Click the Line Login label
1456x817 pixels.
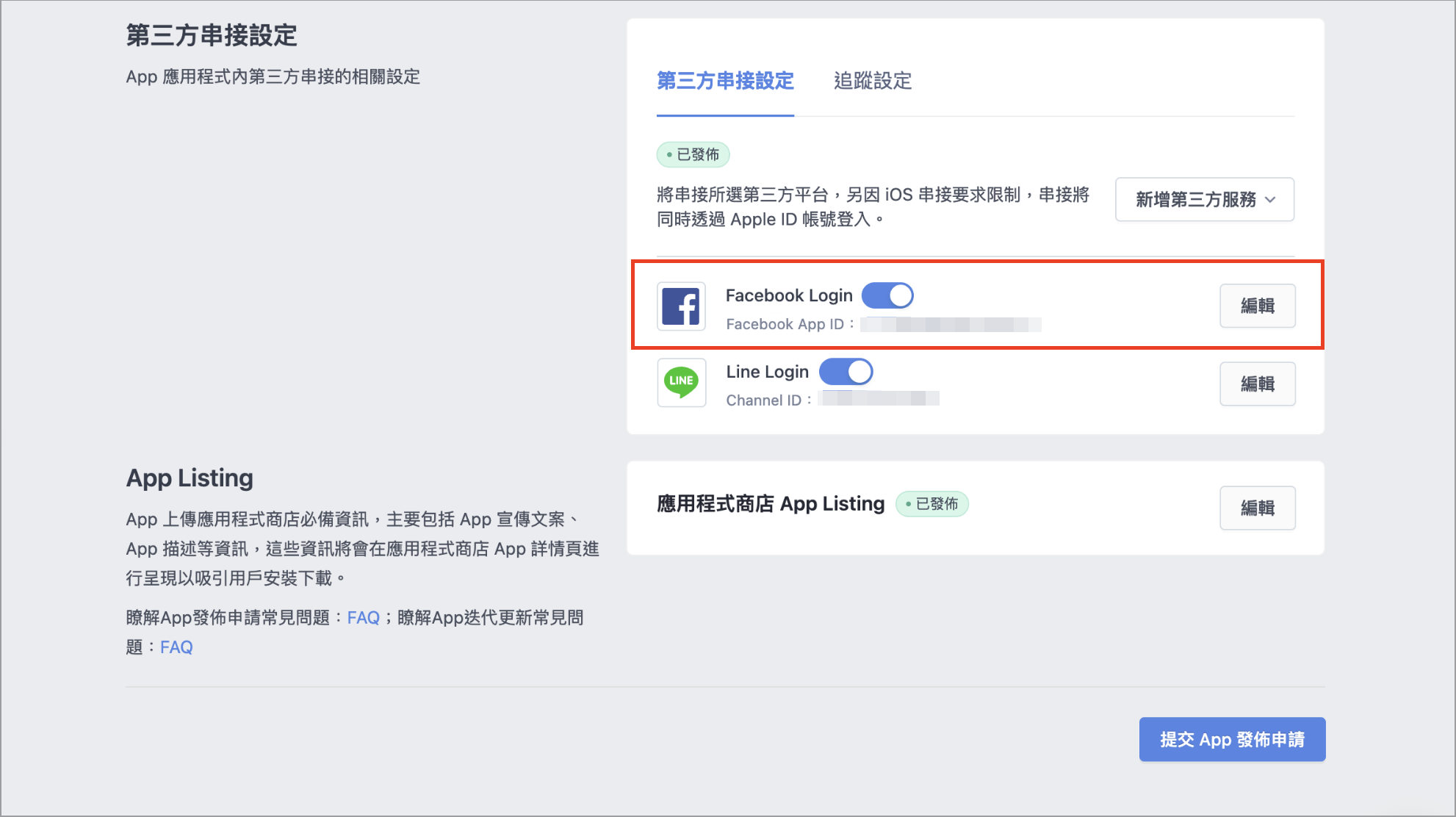click(768, 372)
